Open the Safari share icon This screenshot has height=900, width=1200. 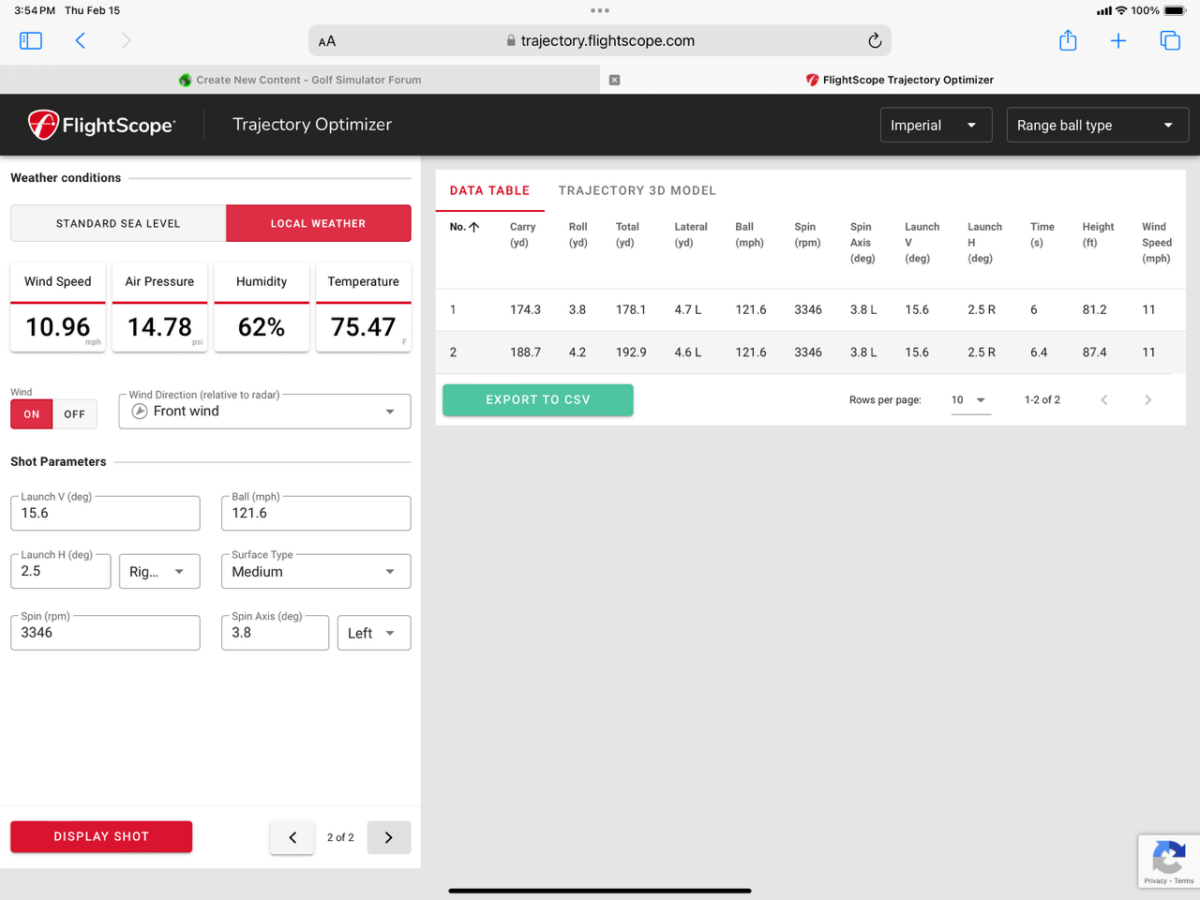pyautogui.click(x=1068, y=40)
